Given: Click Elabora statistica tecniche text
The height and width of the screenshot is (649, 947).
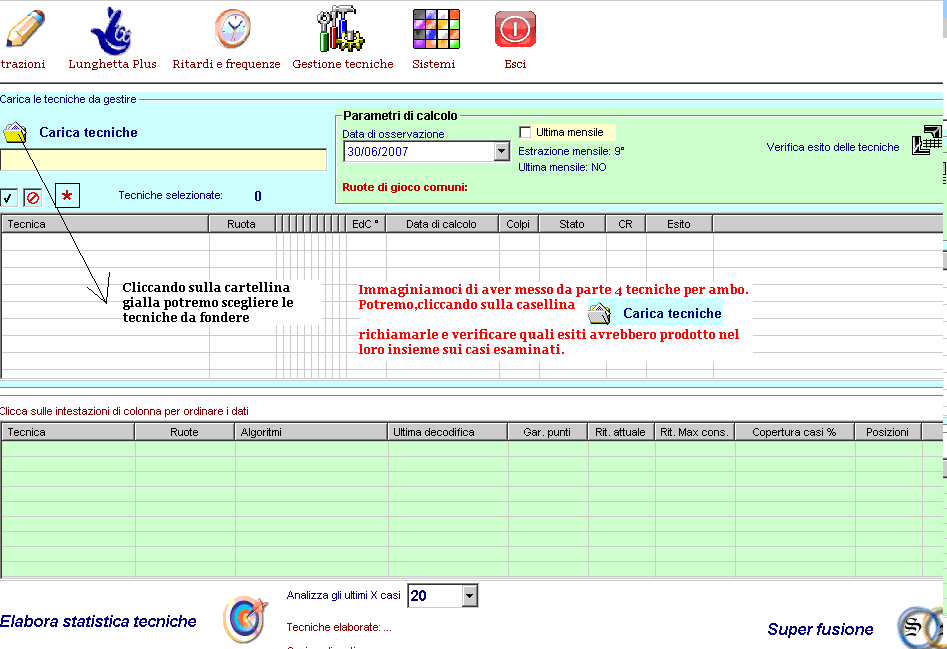Looking at the screenshot, I should 98,621.
